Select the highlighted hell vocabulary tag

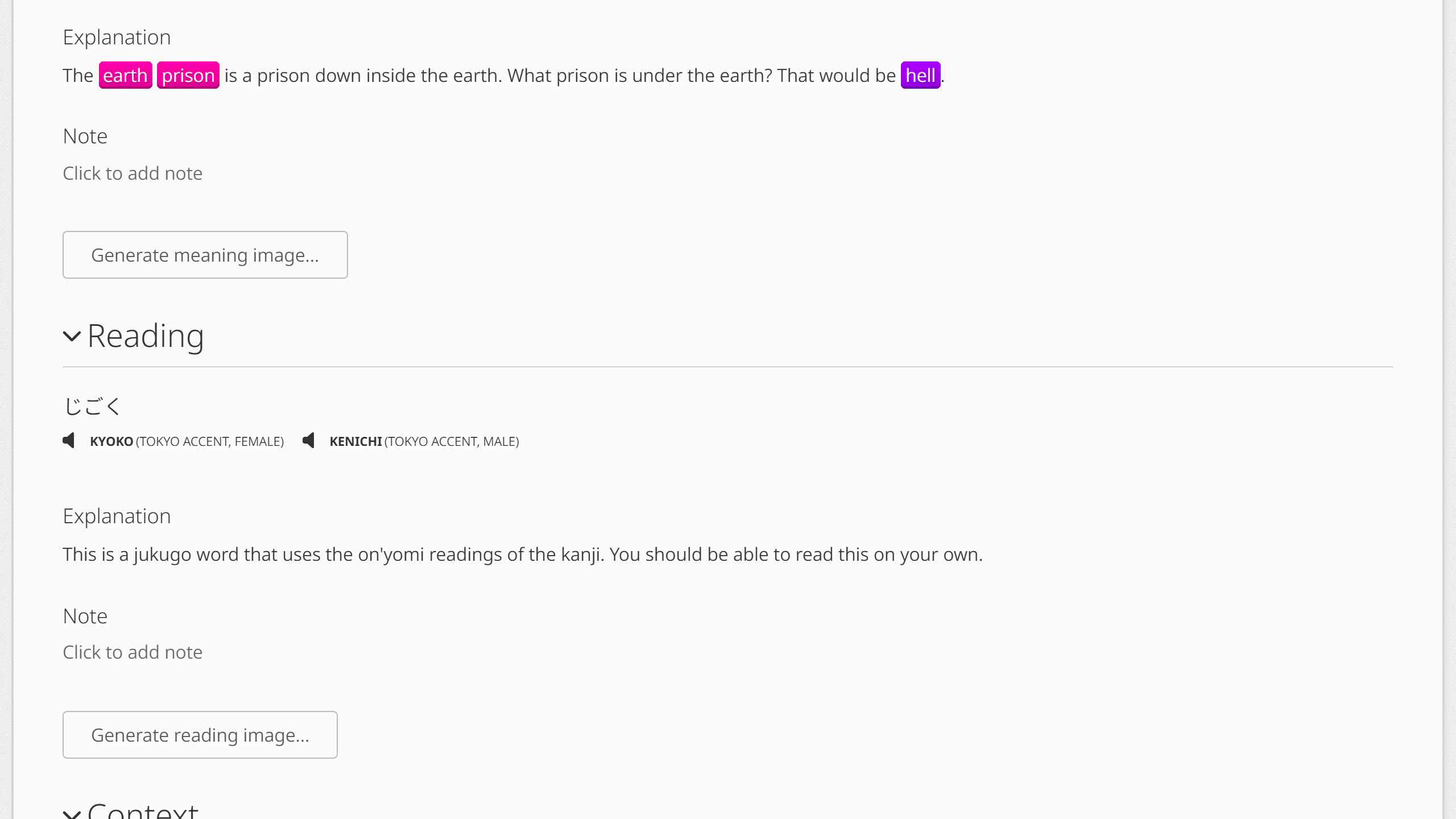coord(920,75)
